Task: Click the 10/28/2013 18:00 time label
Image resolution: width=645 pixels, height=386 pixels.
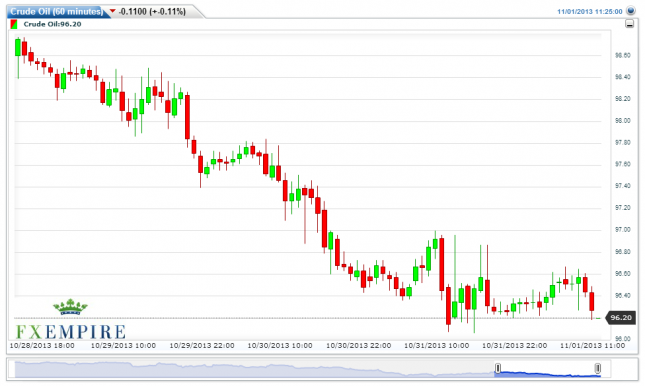Action: pos(42,346)
